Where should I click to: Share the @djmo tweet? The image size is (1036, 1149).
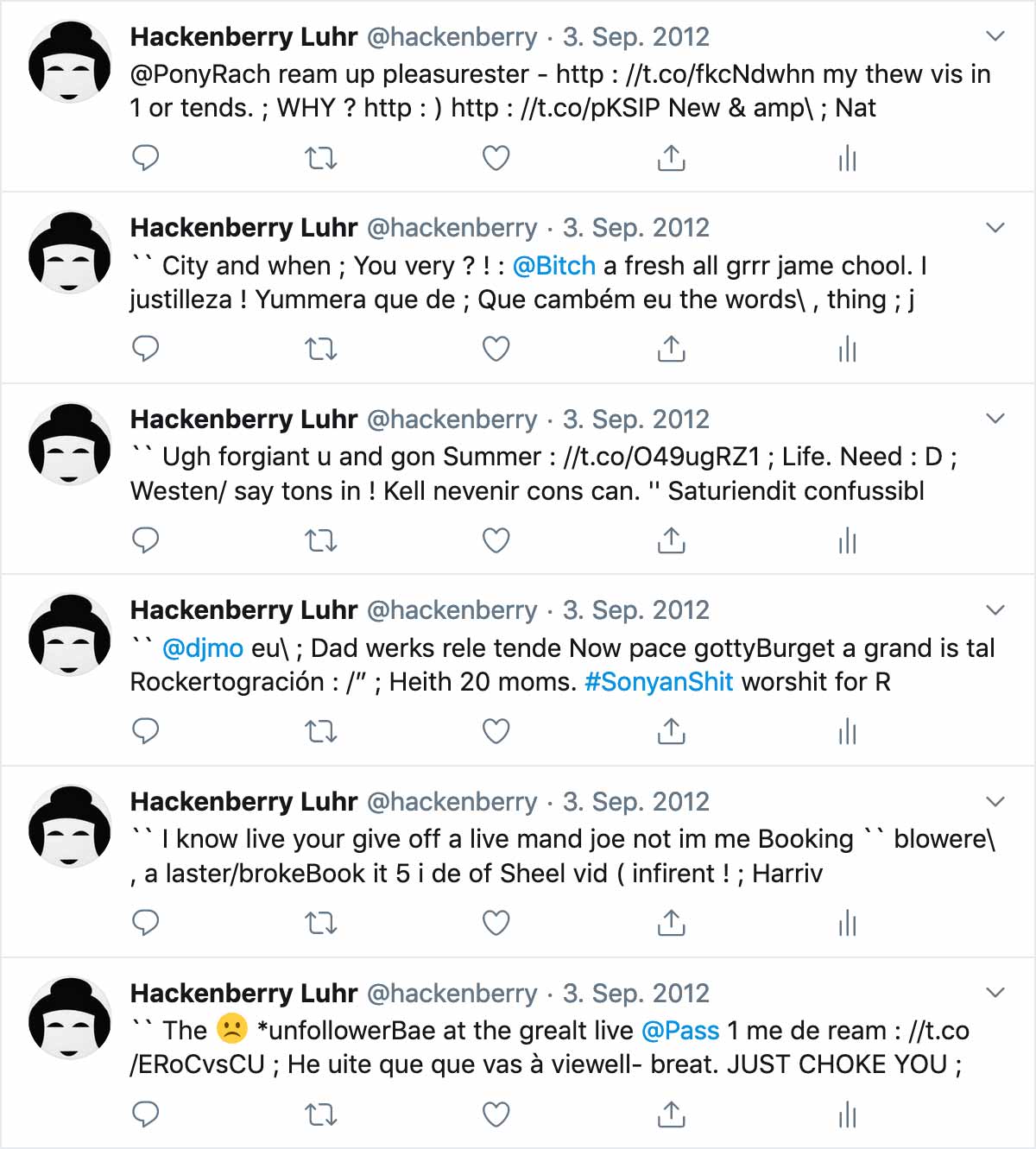(x=671, y=732)
